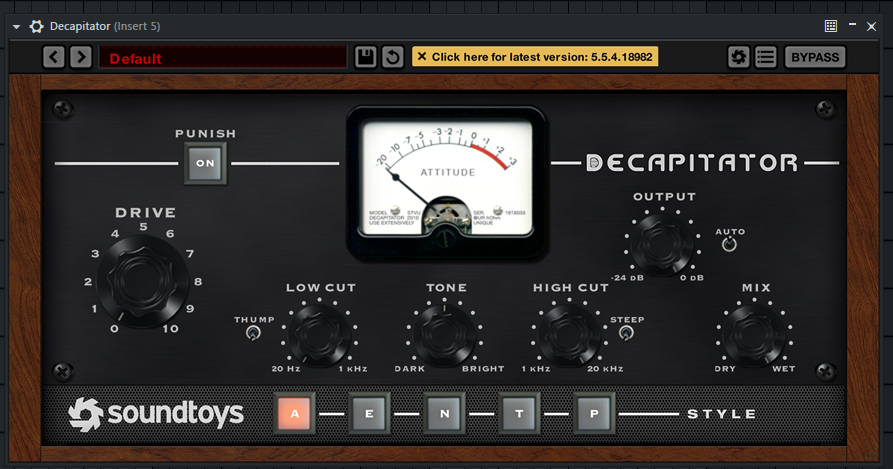Open the detached-window grid icon in title bar
This screenshot has height=469, width=893.
coord(831,26)
